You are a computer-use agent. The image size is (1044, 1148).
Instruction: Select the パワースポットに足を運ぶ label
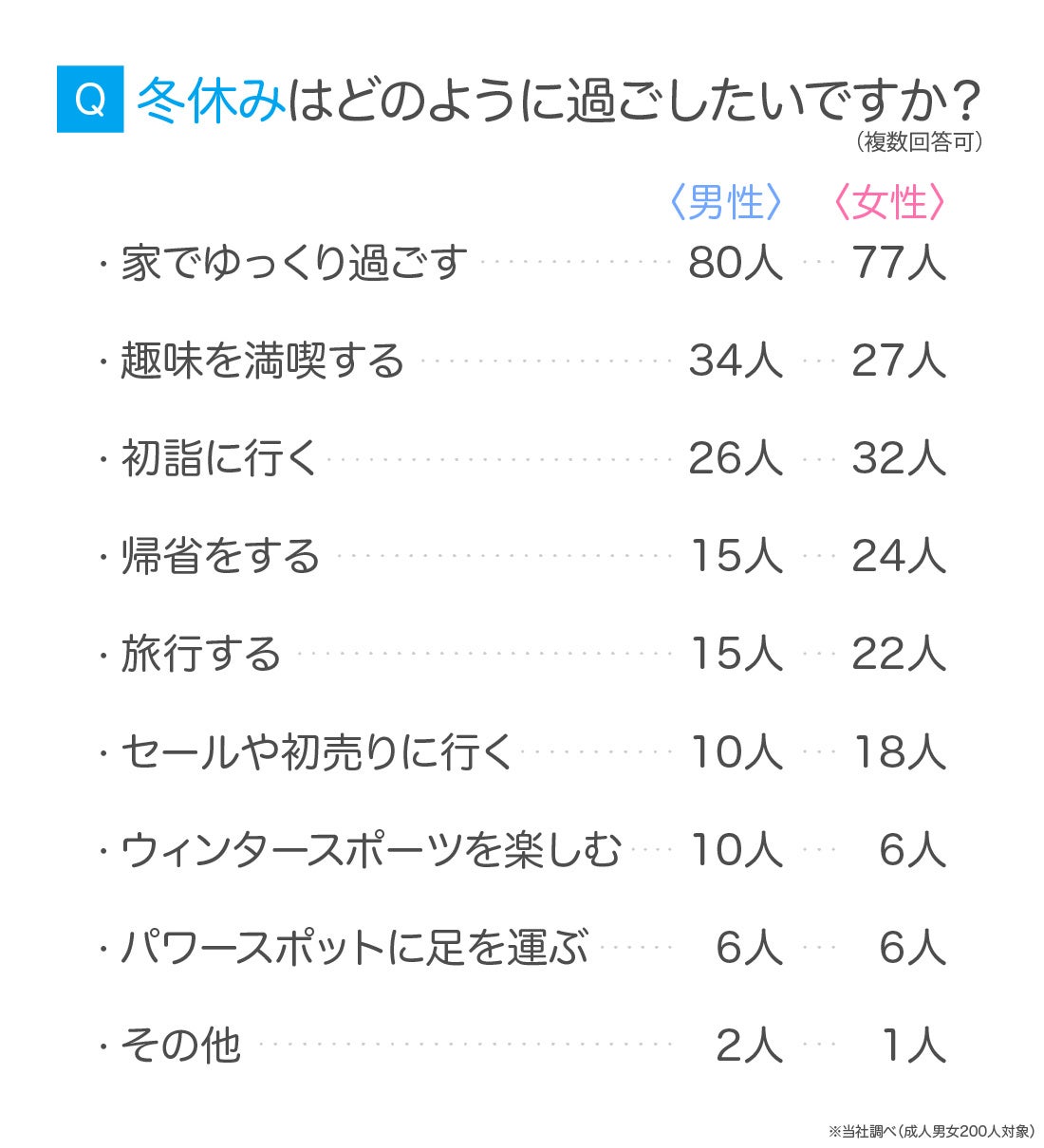(x=354, y=948)
